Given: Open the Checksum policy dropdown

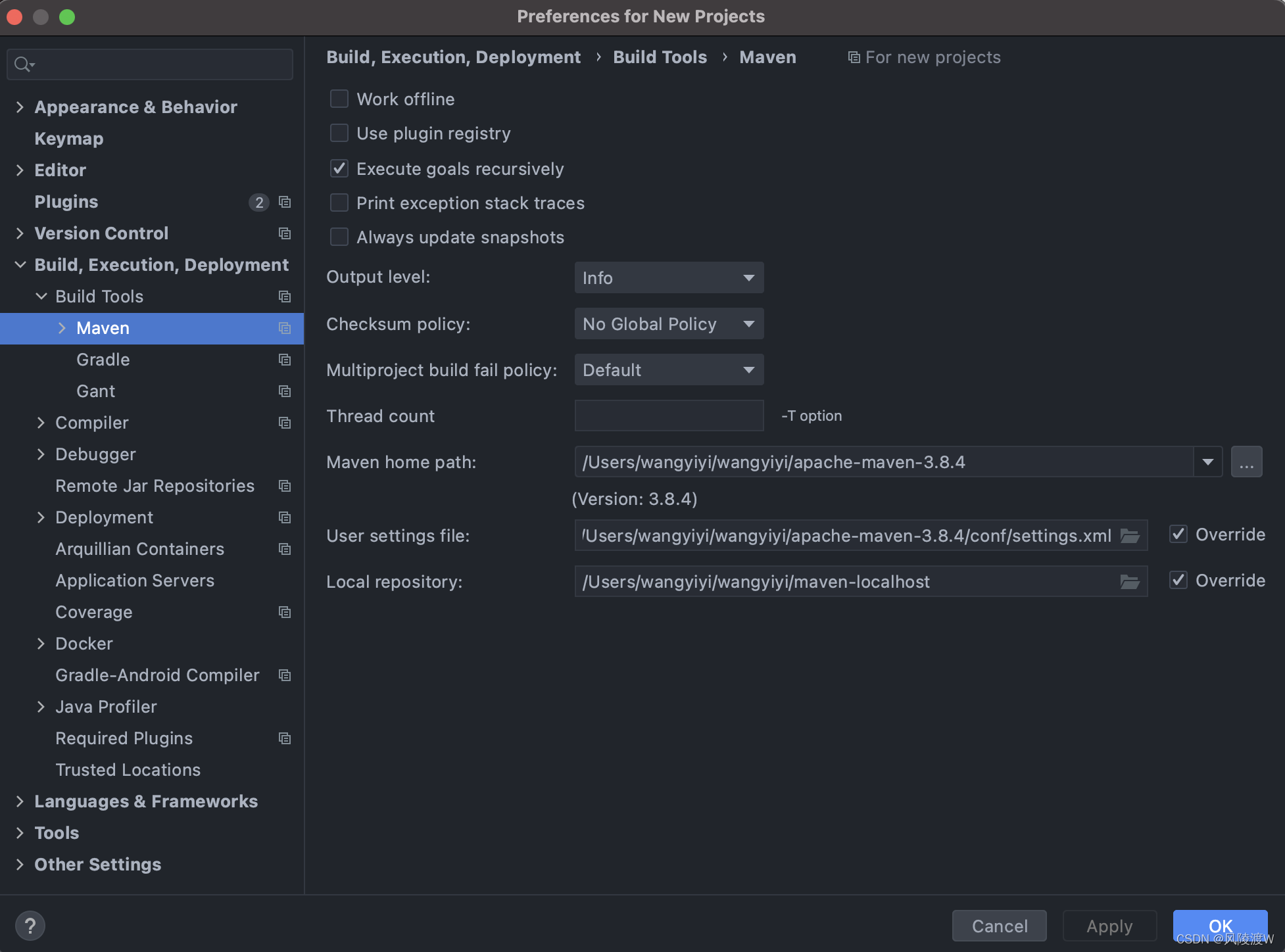Looking at the screenshot, I should (669, 324).
